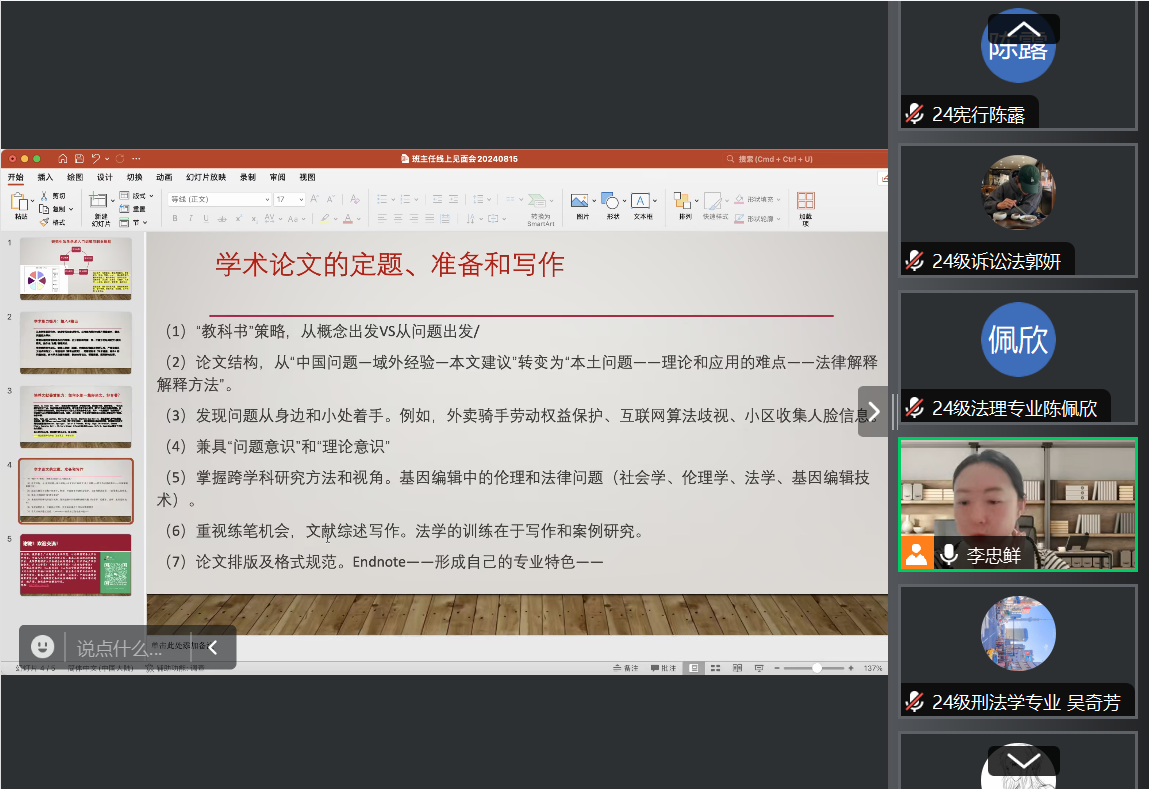Screen dimensions: 1149x789
Task: Click the Paste clipboard icon
Action: click(x=21, y=203)
